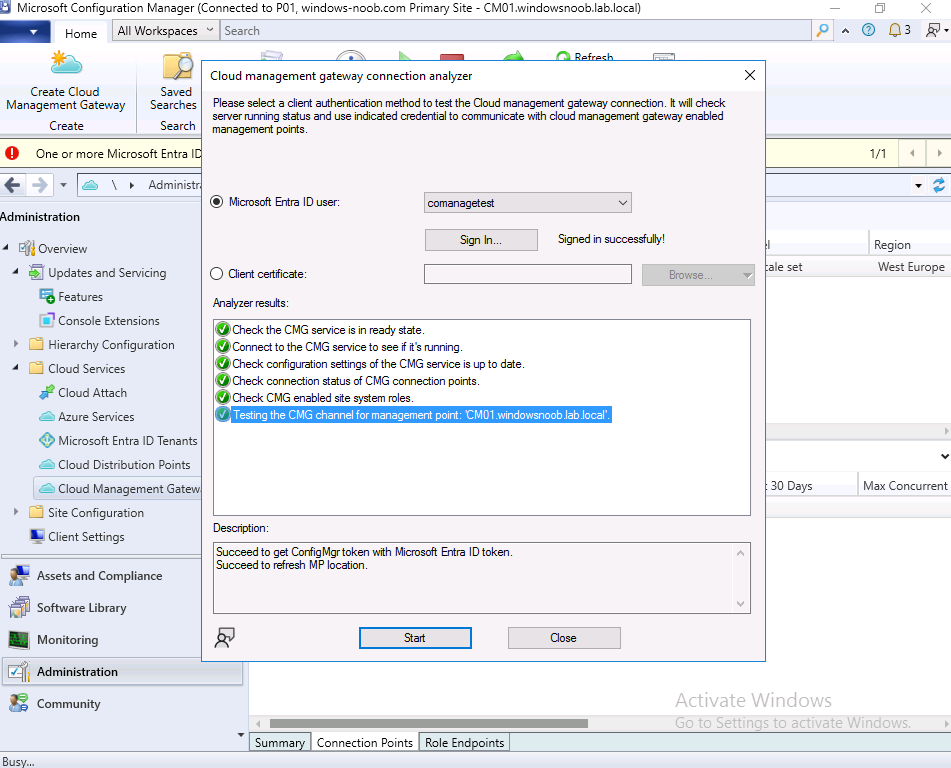
Task: Open the comanagetest user dropdown
Action: tap(528, 203)
